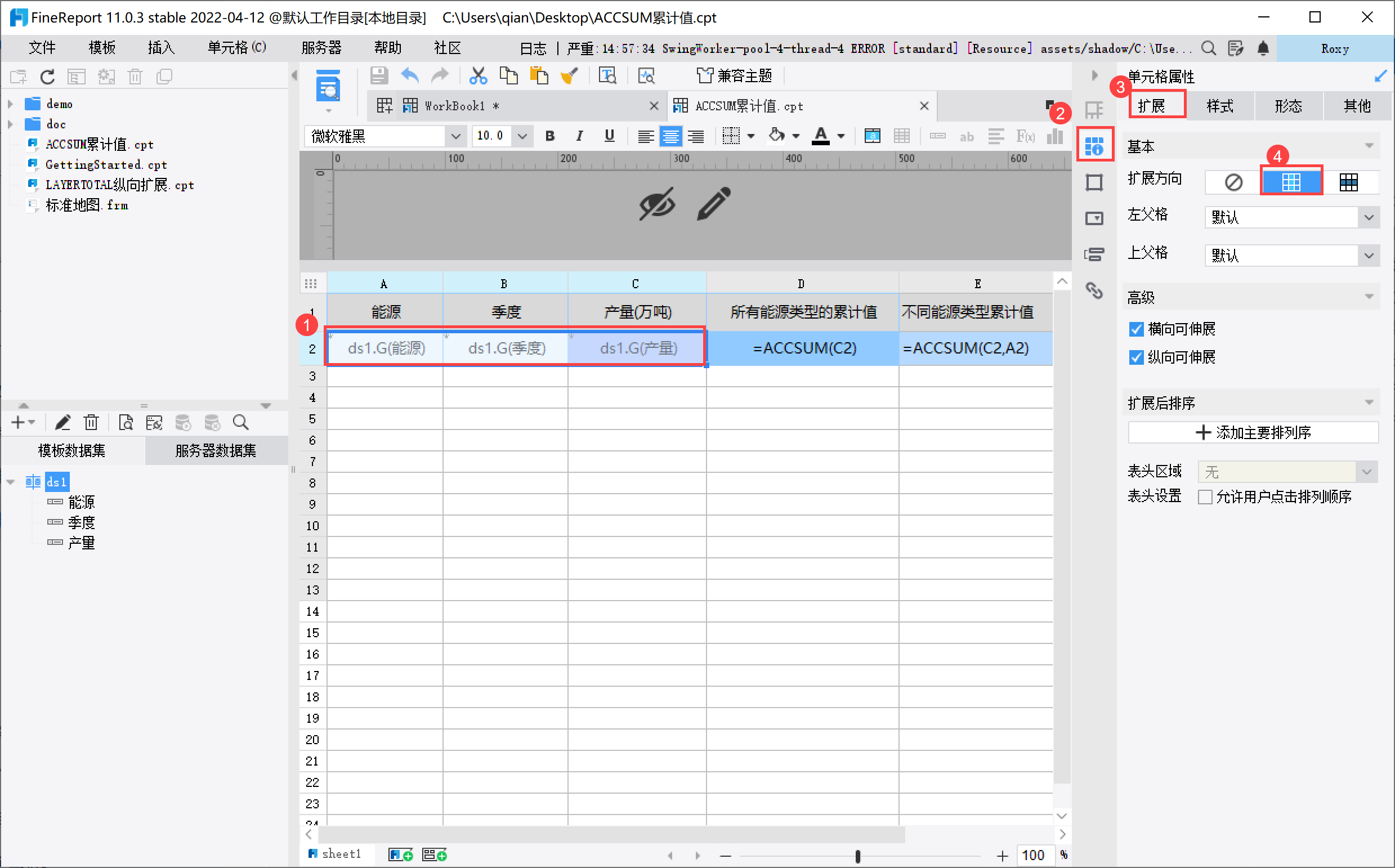Toggle bold text formatting
Screen dimensions: 1395x868
pos(549,136)
